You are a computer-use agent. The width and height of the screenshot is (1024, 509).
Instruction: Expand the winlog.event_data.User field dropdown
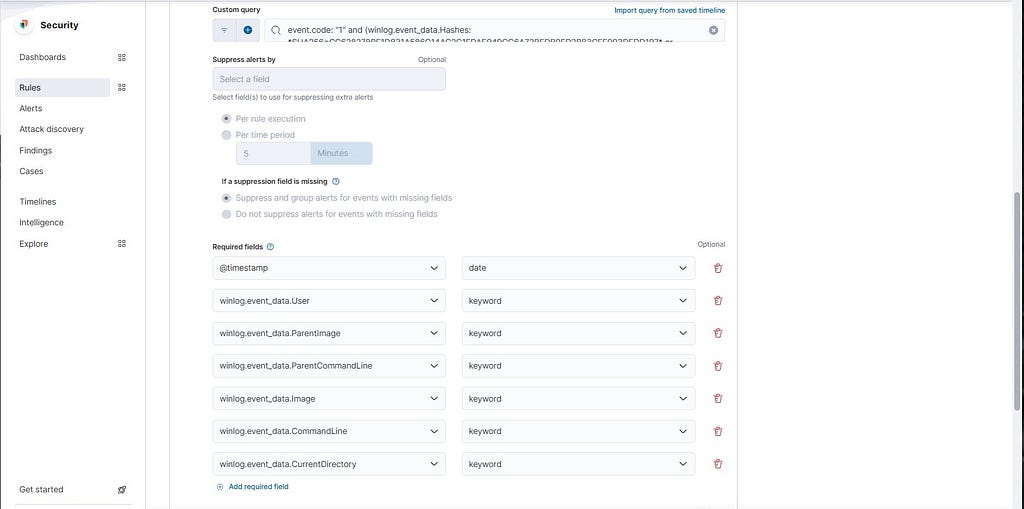coord(329,301)
